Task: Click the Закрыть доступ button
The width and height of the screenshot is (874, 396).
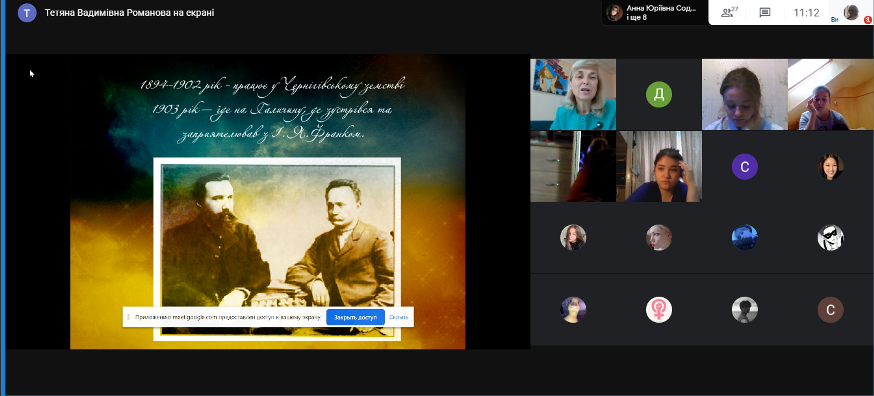Action: (355, 317)
